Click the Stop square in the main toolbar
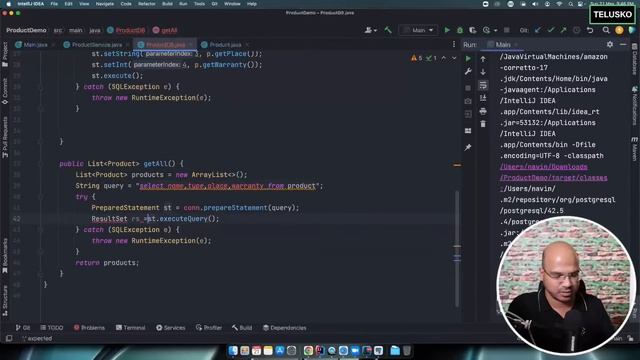 tap(507, 30)
